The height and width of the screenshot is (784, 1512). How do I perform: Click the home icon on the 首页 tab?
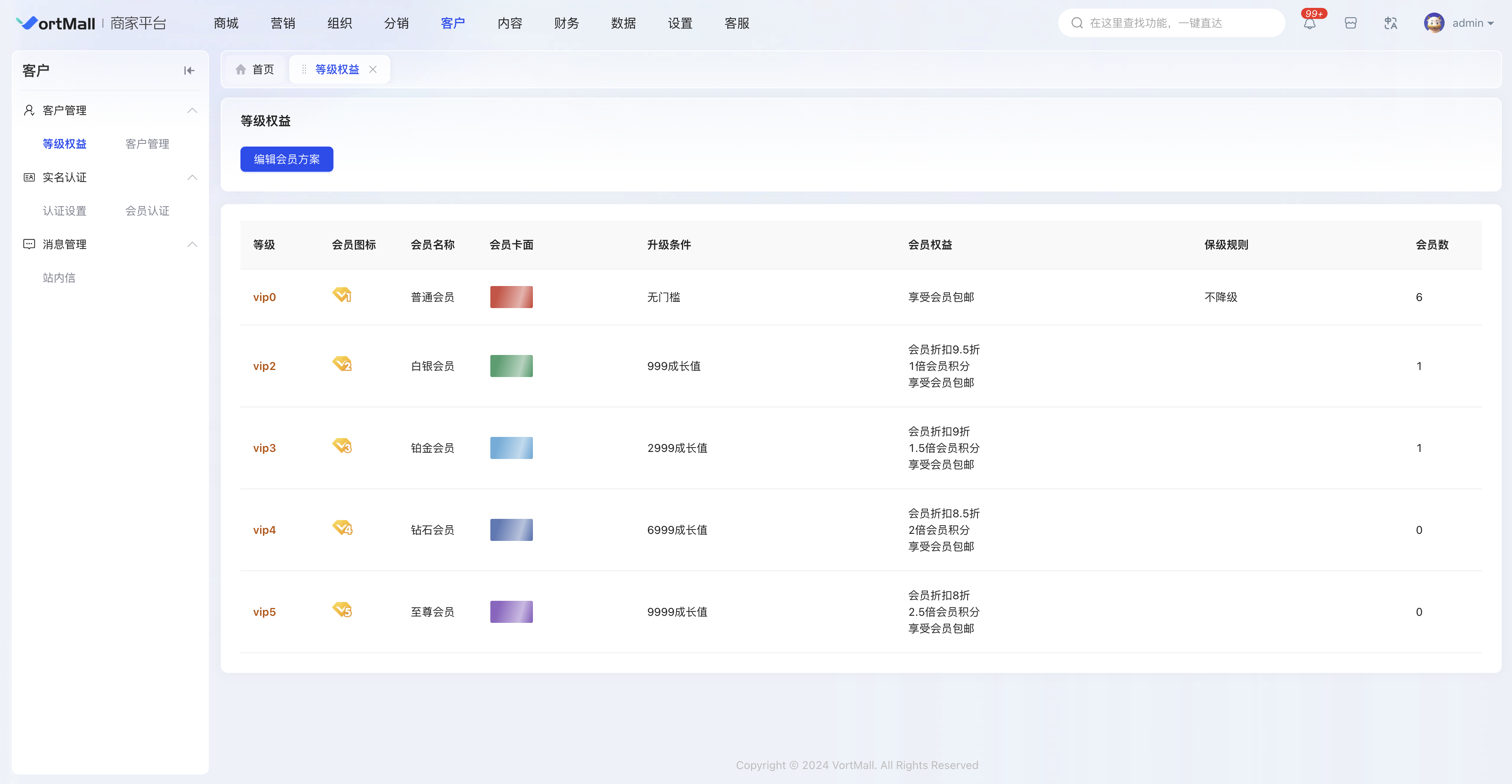241,69
